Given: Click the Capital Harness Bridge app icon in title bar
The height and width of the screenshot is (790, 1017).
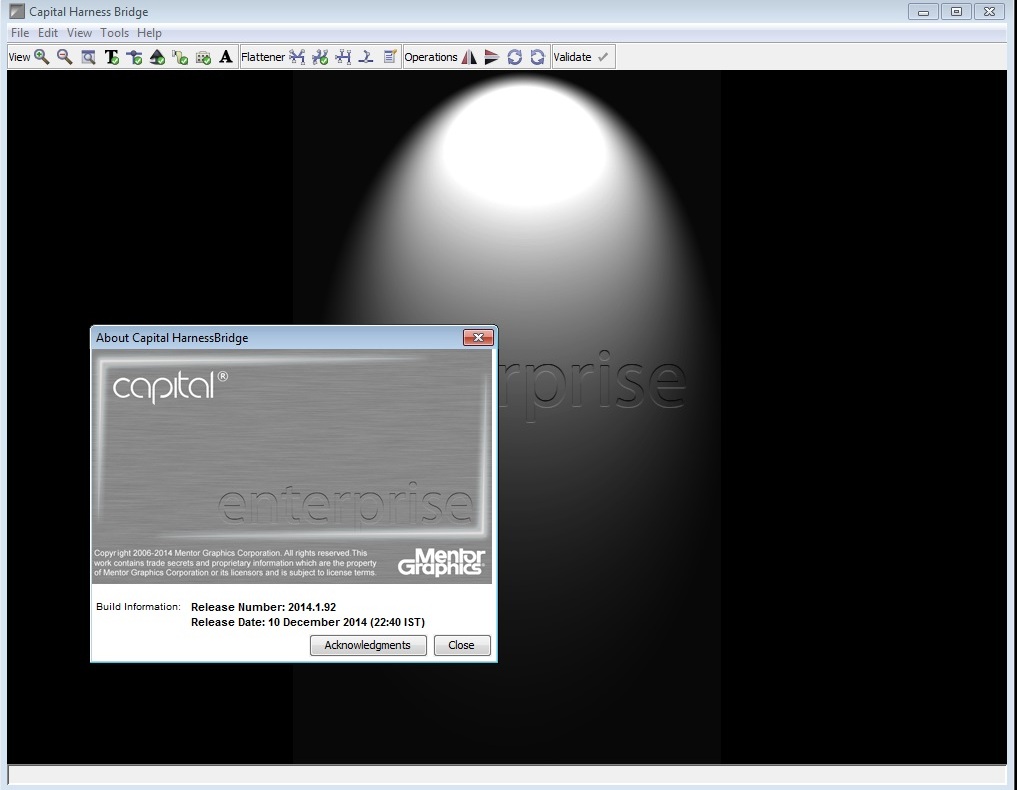Looking at the screenshot, I should [17, 12].
